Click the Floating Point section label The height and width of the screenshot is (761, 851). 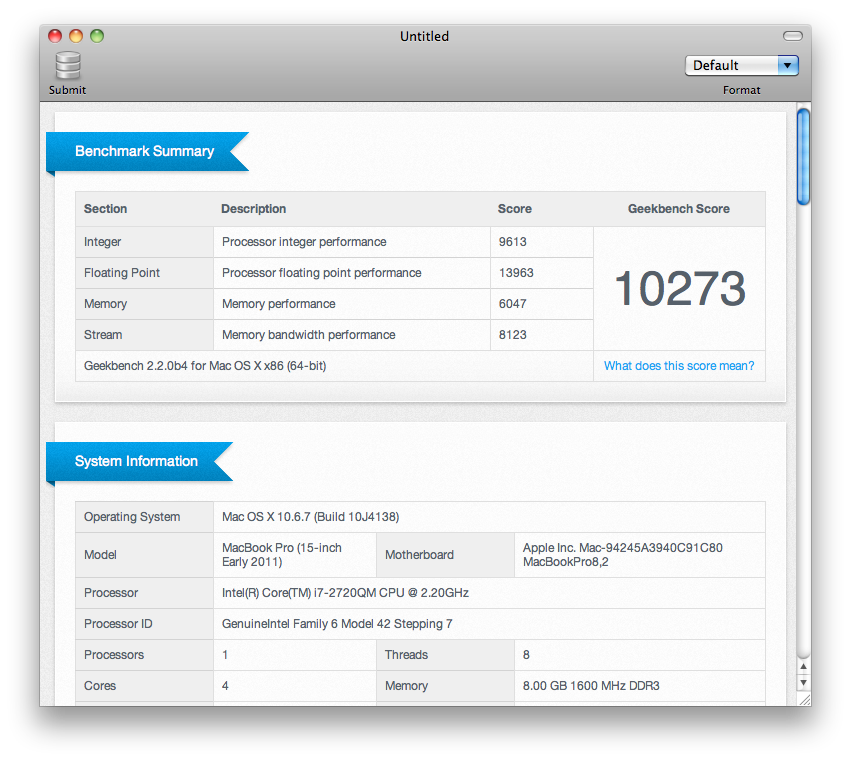point(122,273)
